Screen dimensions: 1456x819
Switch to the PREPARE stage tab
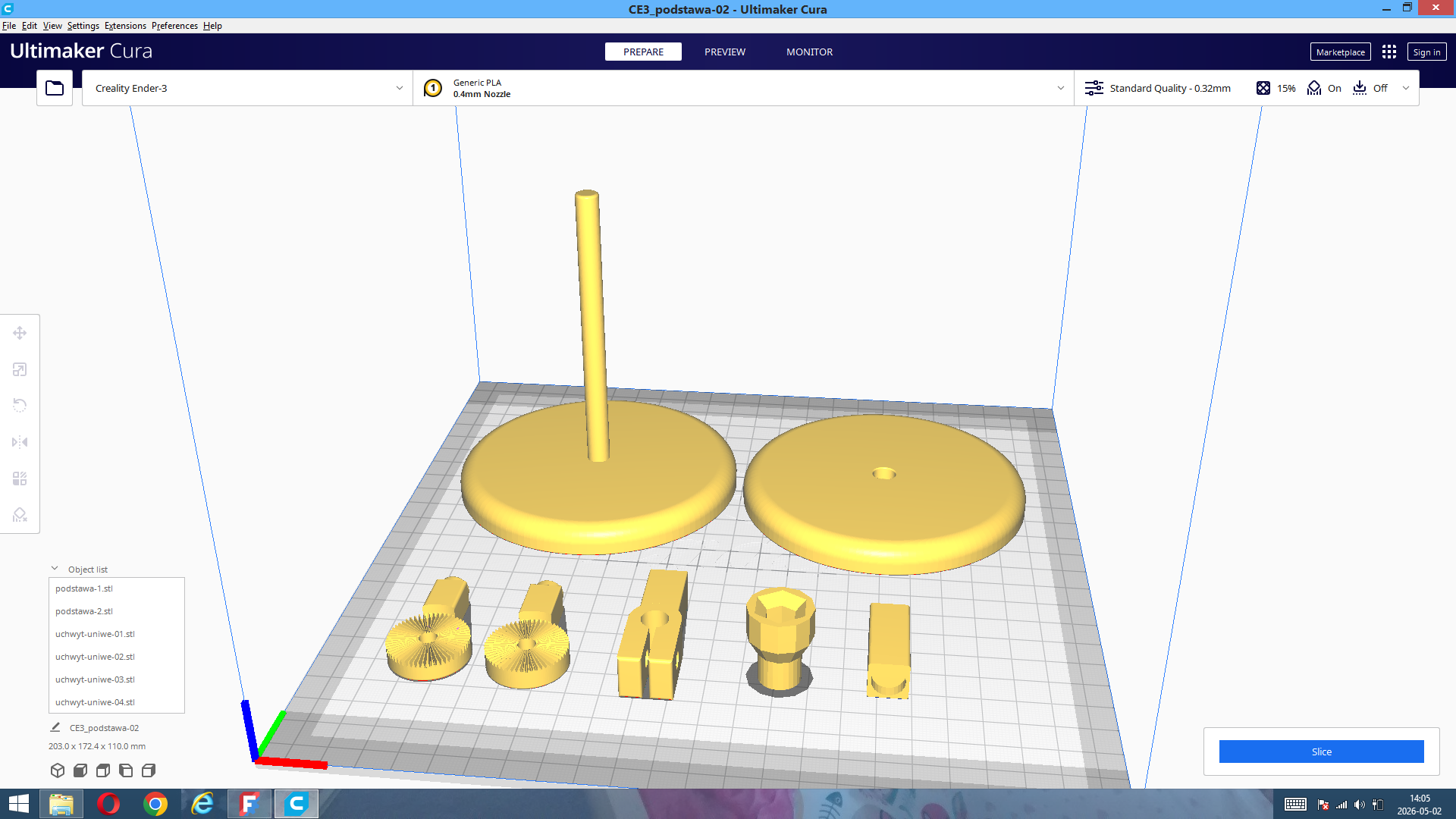[x=643, y=52]
